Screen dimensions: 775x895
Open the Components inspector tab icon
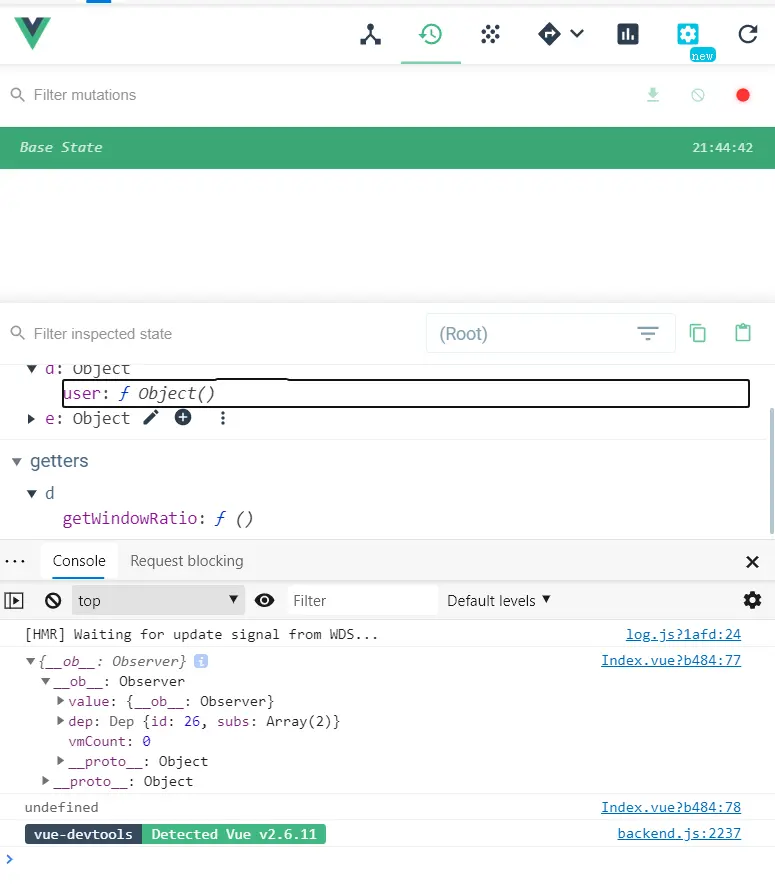click(x=371, y=34)
